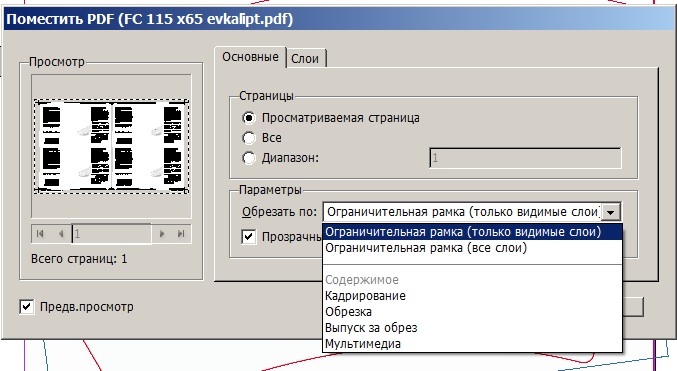This screenshot has width=677, height=371.
Task: Click the preview page number field
Action: click(111, 234)
